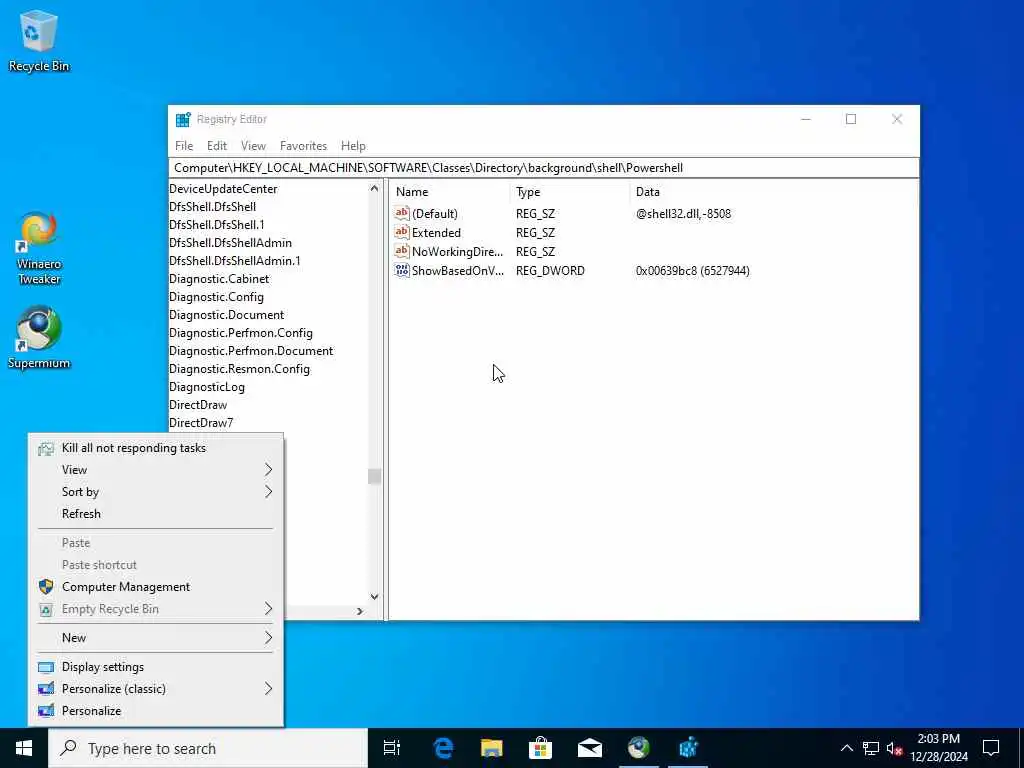This screenshot has height=768, width=1024.
Task: Launch Microsoft Edge from taskbar
Action: click(x=443, y=748)
